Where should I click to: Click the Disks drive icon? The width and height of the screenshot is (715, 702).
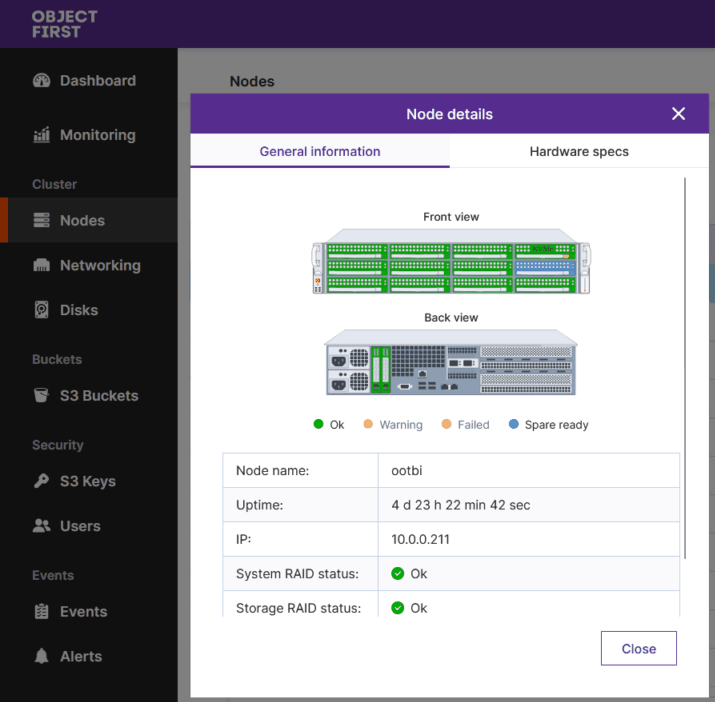pos(41,310)
